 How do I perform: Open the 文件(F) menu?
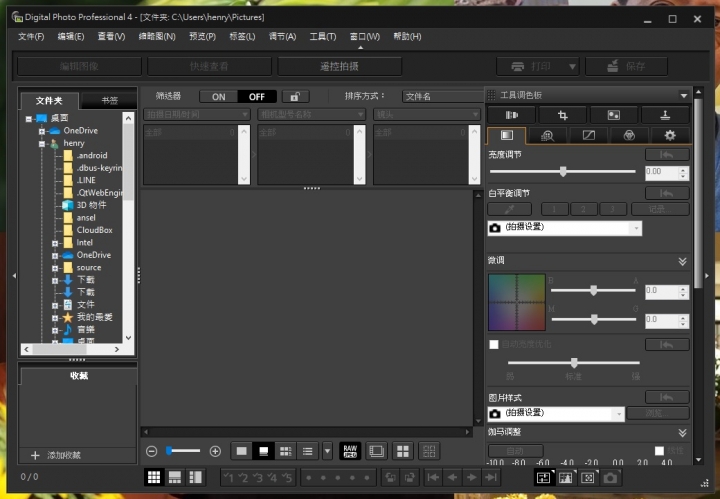[x=31, y=37]
